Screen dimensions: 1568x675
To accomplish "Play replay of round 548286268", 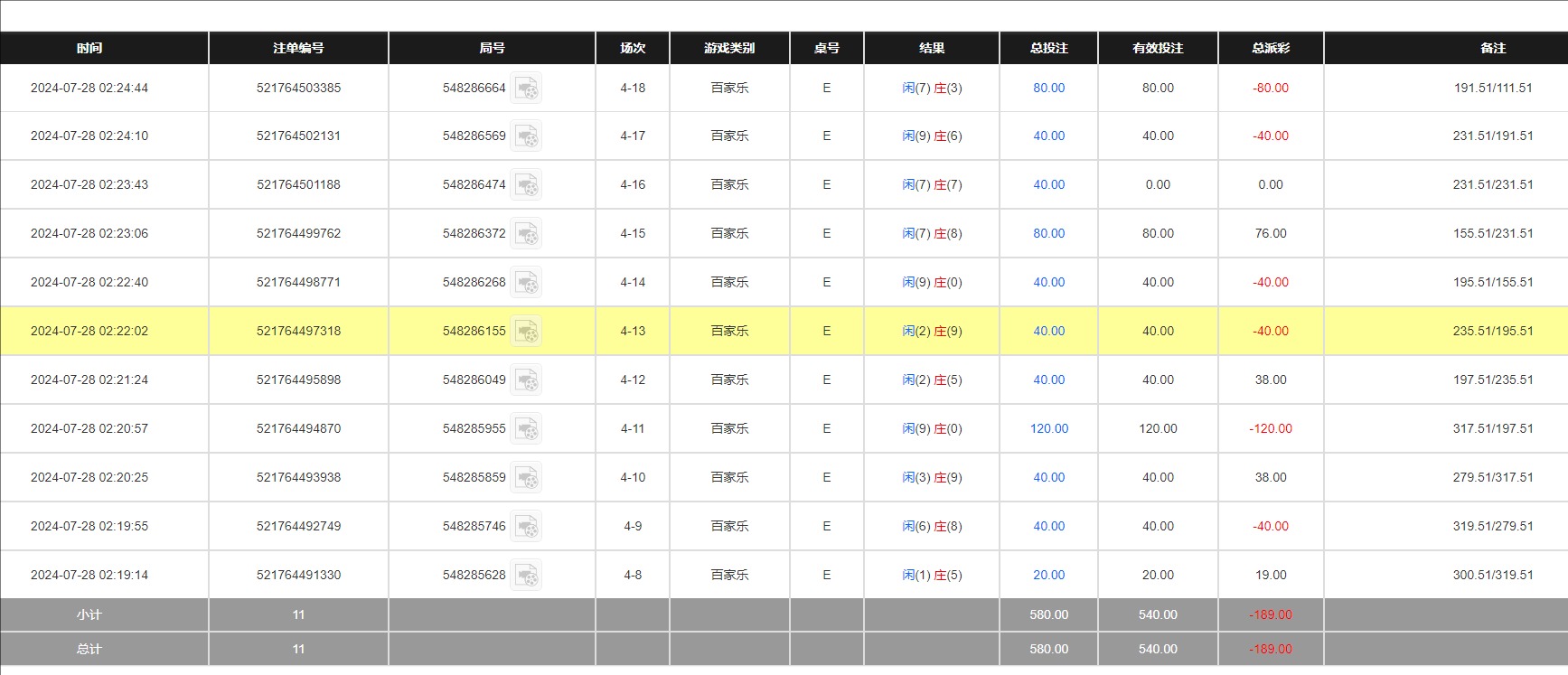I will [x=526, y=283].
